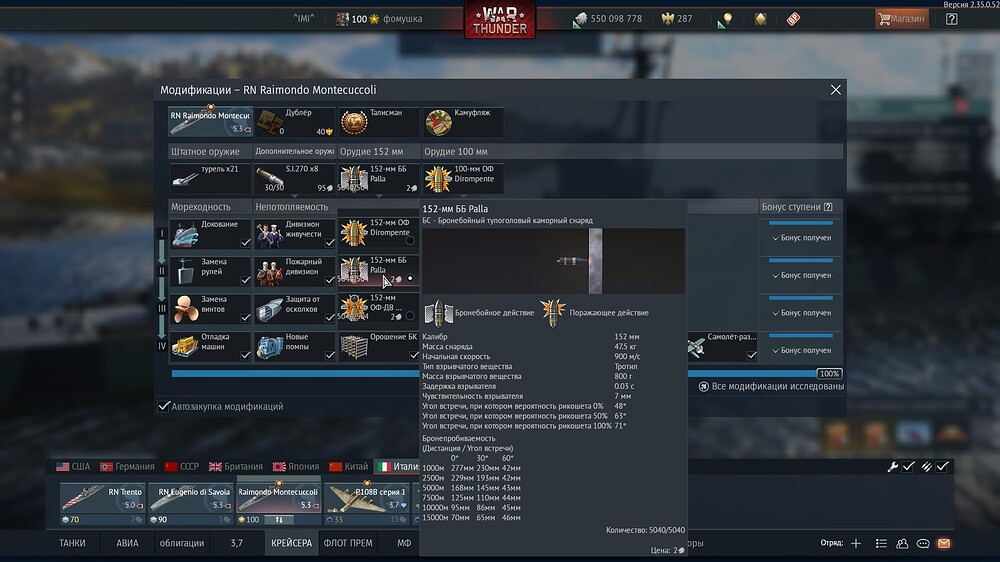Select the Замена винтов propeller modification
The image size is (1000, 562).
(x=210, y=309)
